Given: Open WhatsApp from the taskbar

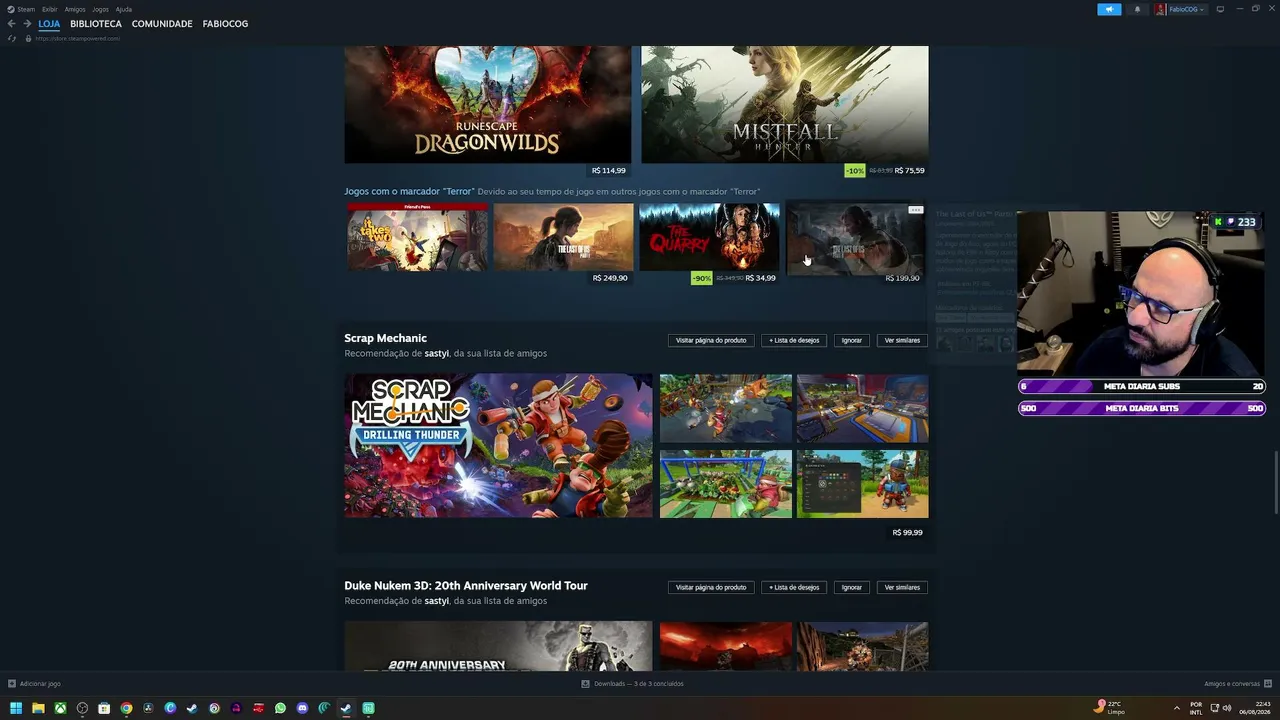Looking at the screenshot, I should 280,708.
